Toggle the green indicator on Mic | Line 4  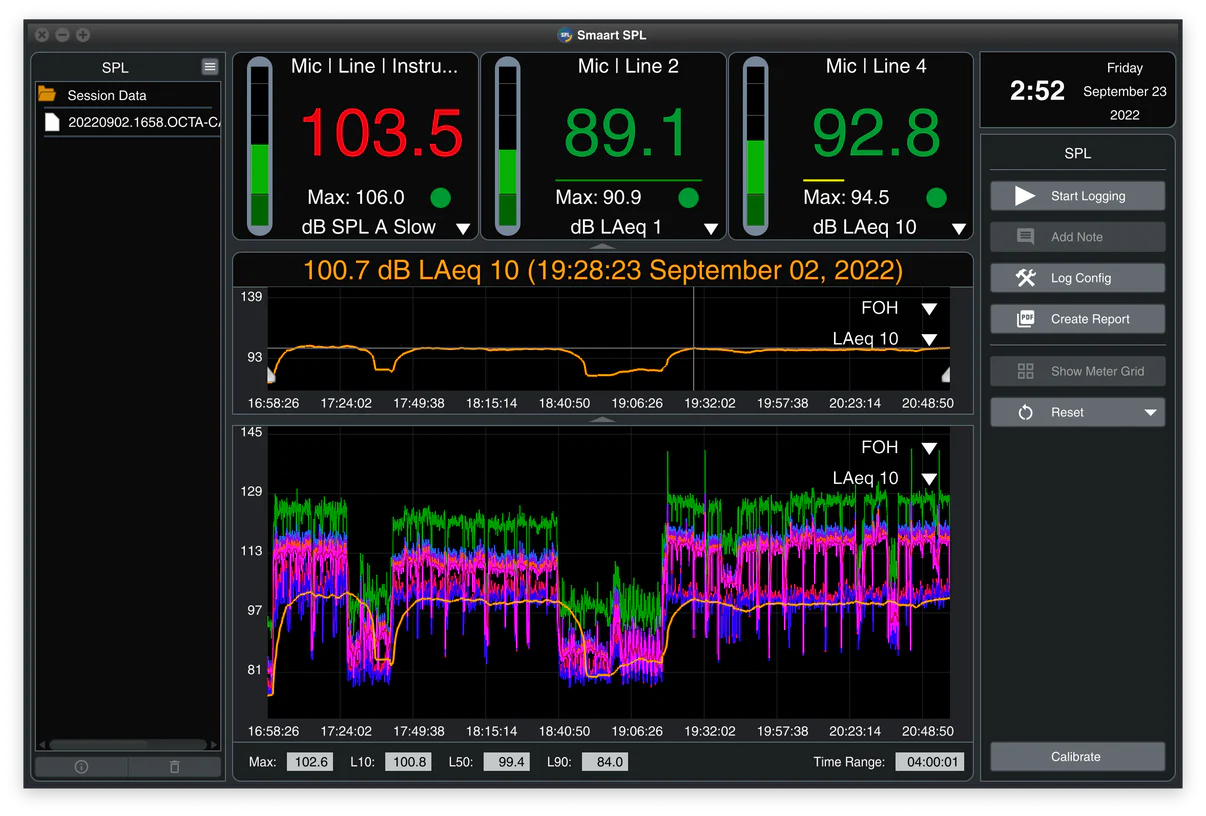pos(936,197)
